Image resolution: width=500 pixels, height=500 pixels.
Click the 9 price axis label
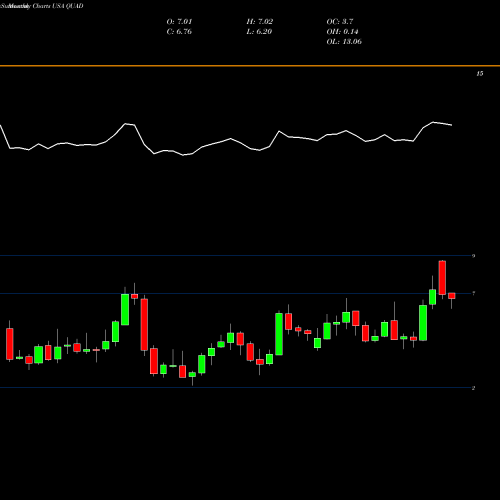coord(473,256)
